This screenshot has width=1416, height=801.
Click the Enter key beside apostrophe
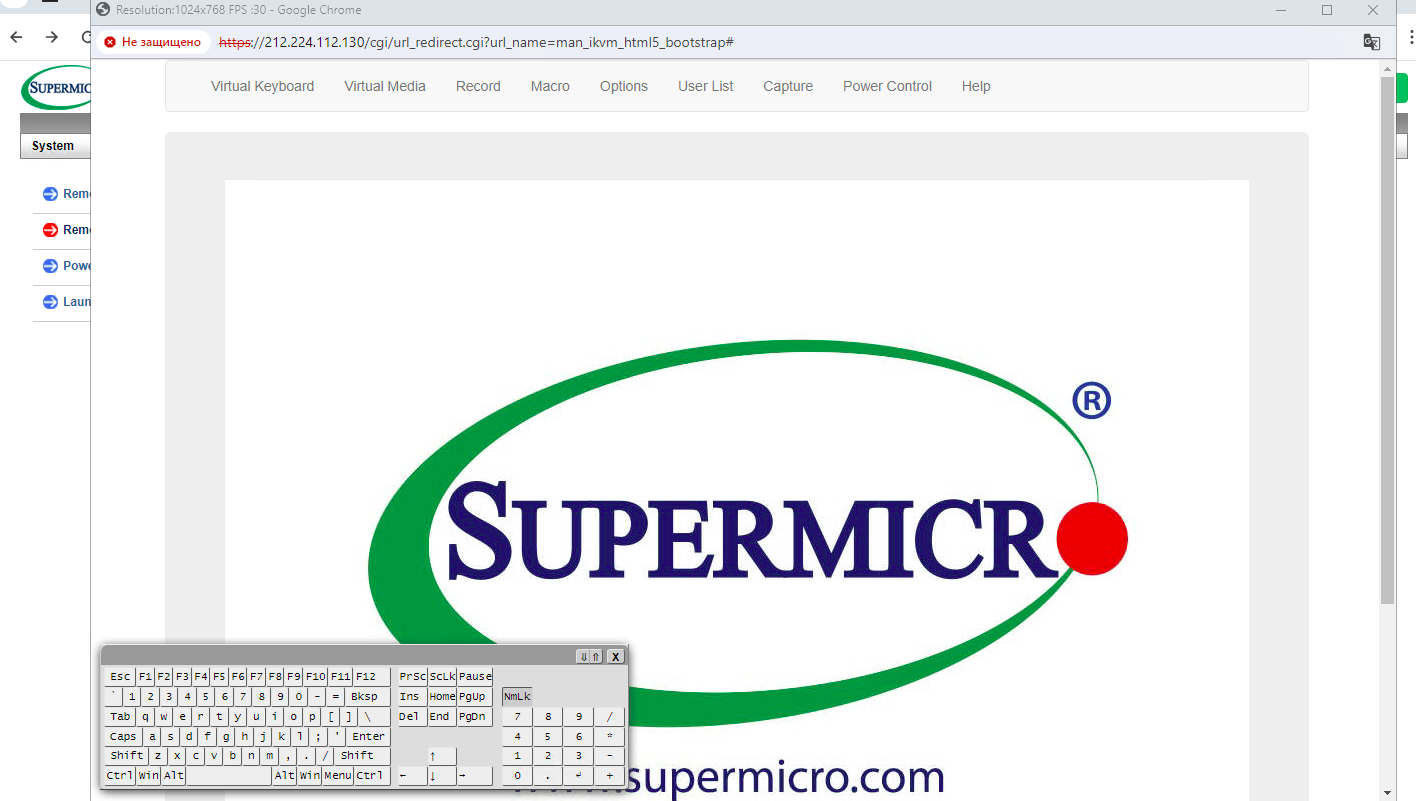(368, 736)
